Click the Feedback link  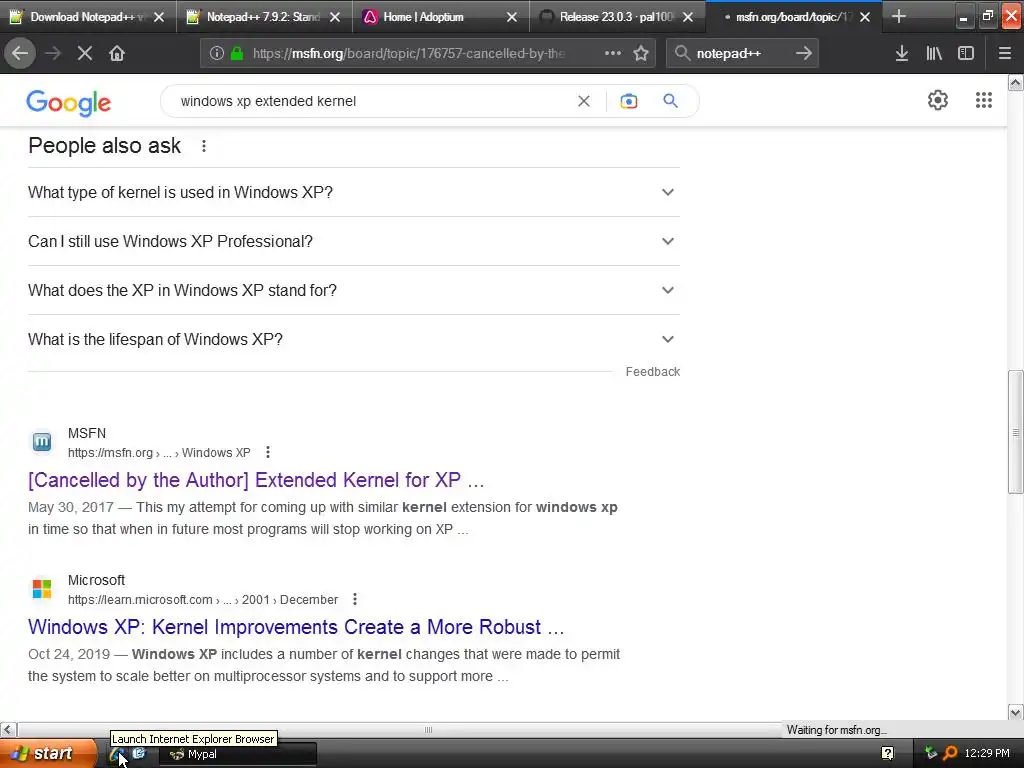652,372
